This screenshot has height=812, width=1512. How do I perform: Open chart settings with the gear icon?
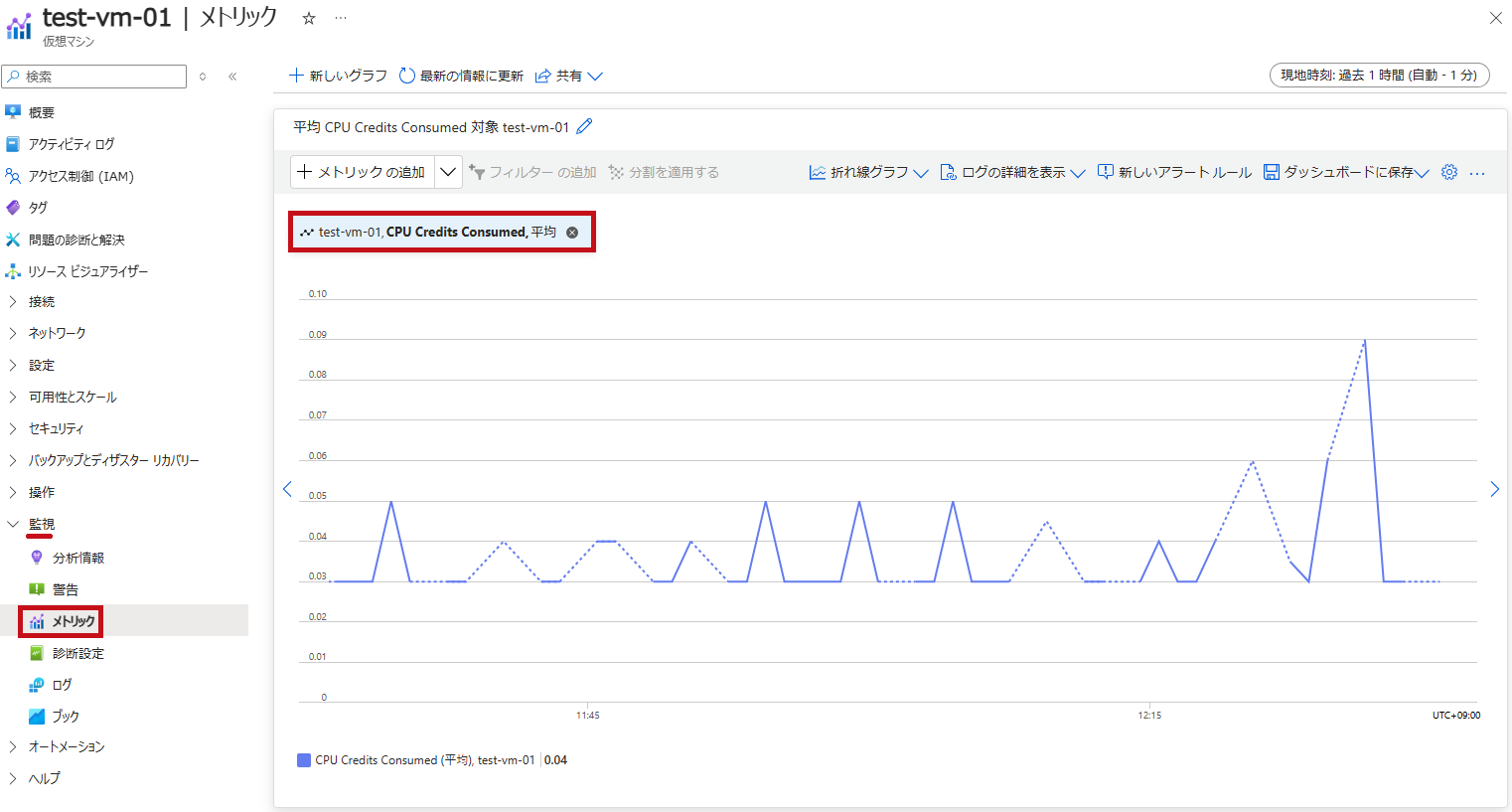[x=1449, y=173]
